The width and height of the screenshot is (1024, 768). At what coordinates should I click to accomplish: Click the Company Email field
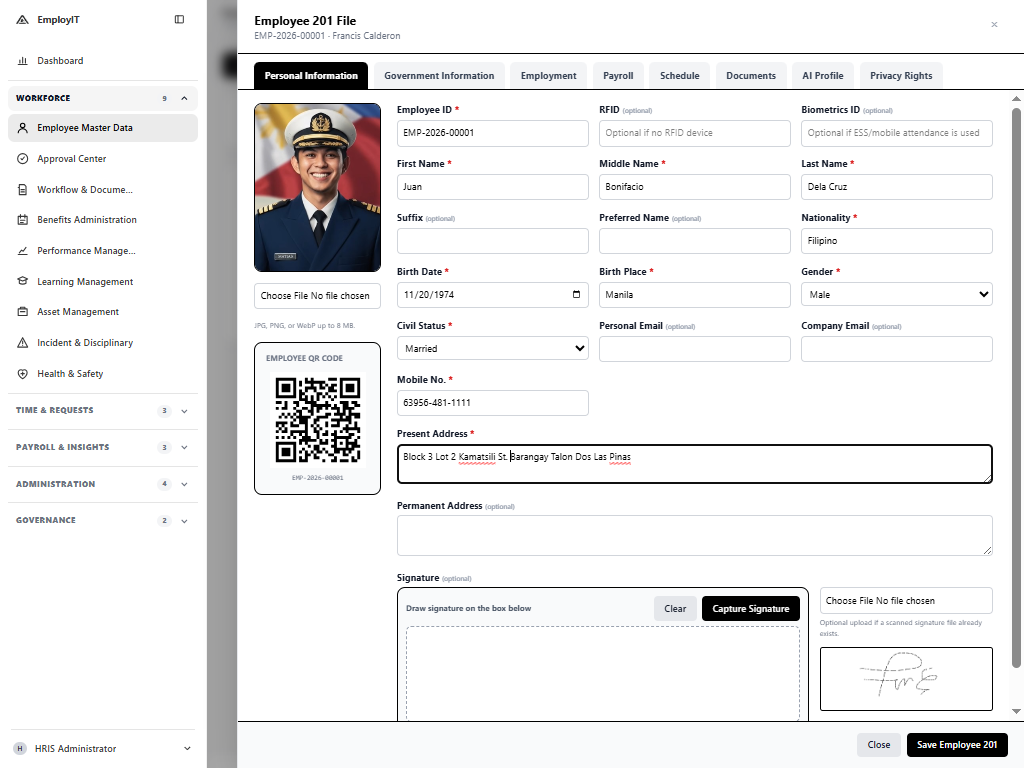[897, 349]
